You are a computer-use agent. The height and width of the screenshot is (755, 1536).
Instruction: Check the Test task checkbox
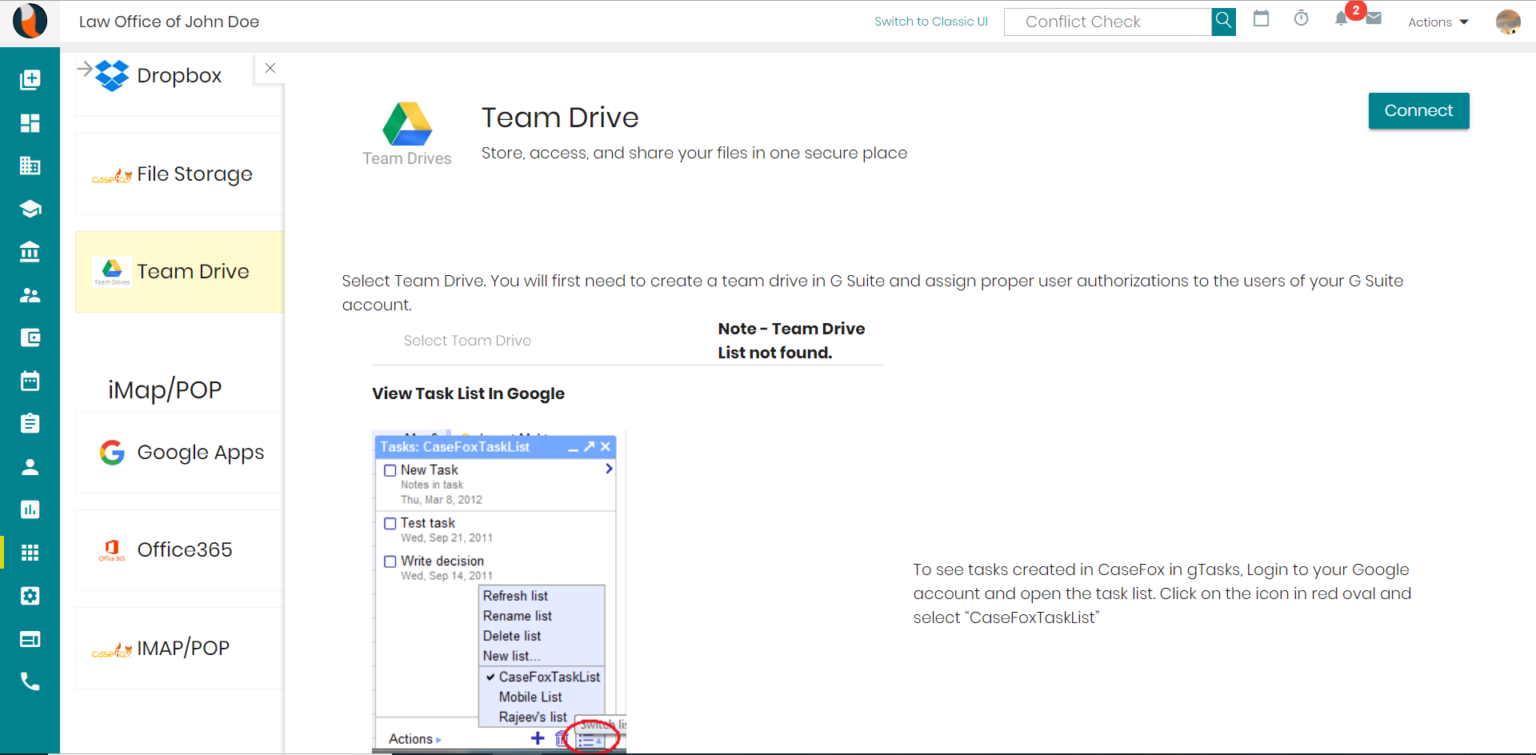pos(390,522)
